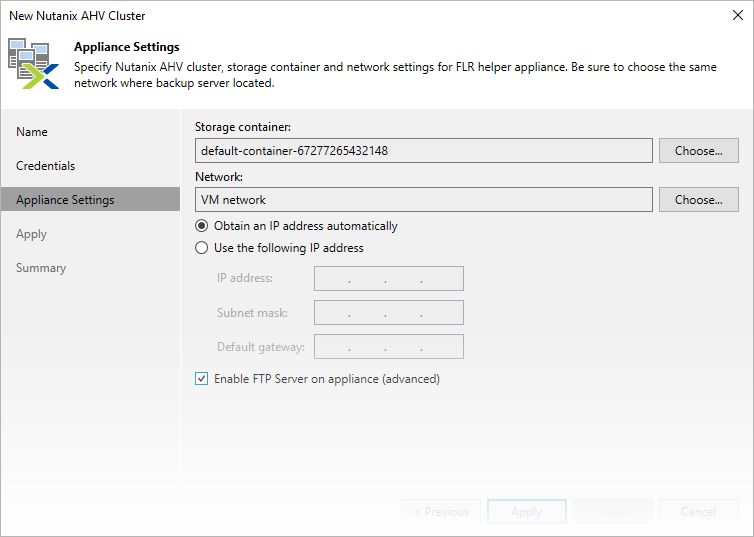Switch to the Summary step
Image resolution: width=754 pixels, height=537 pixels.
pyautogui.click(x=41, y=268)
